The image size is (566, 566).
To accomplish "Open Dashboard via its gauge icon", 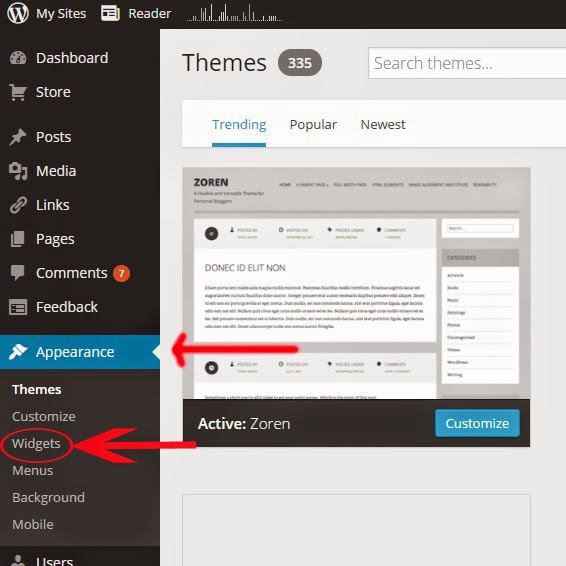I will [x=18, y=58].
